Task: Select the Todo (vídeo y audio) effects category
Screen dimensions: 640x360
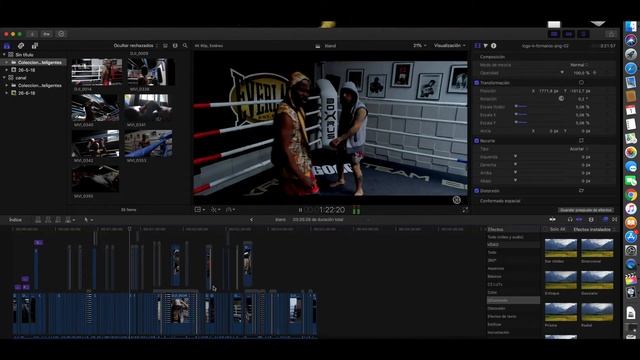Action: click(505, 237)
